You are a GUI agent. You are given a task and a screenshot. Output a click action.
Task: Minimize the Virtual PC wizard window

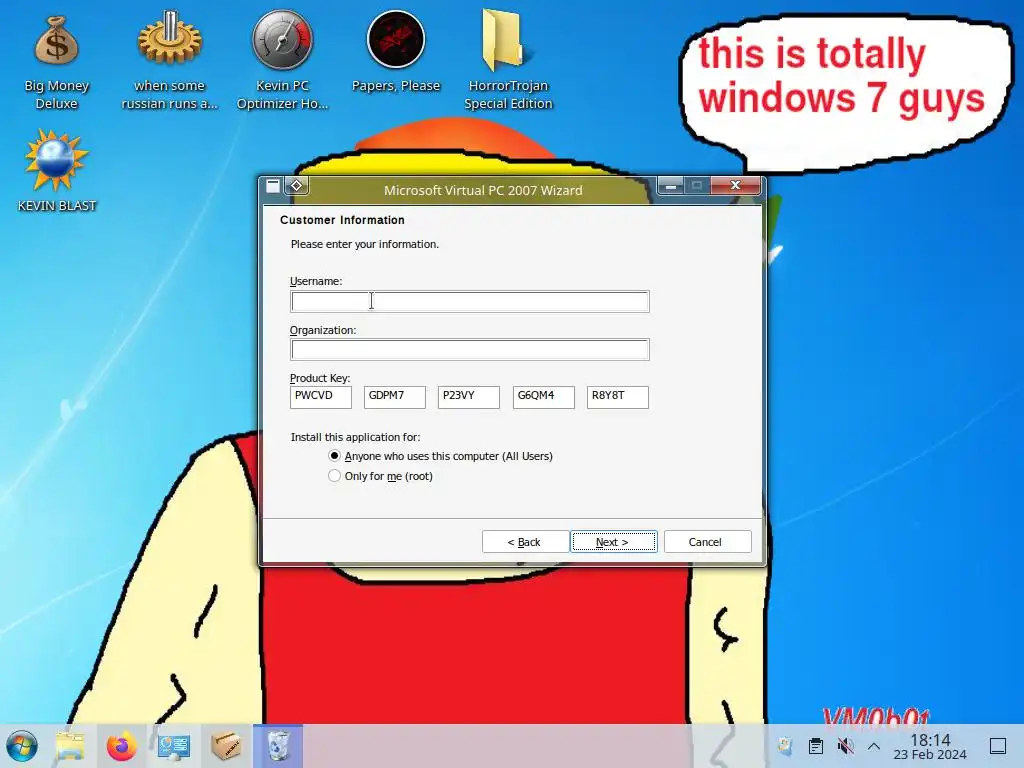[671, 186]
